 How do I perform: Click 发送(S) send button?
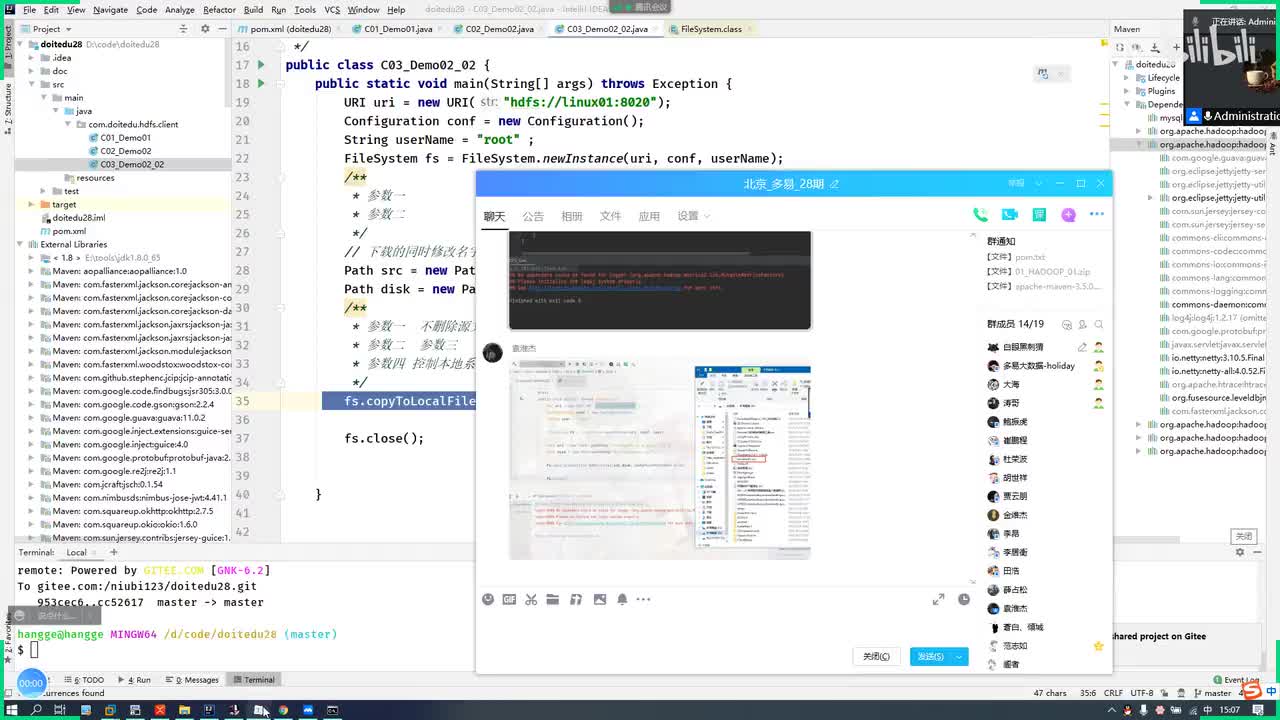930,656
